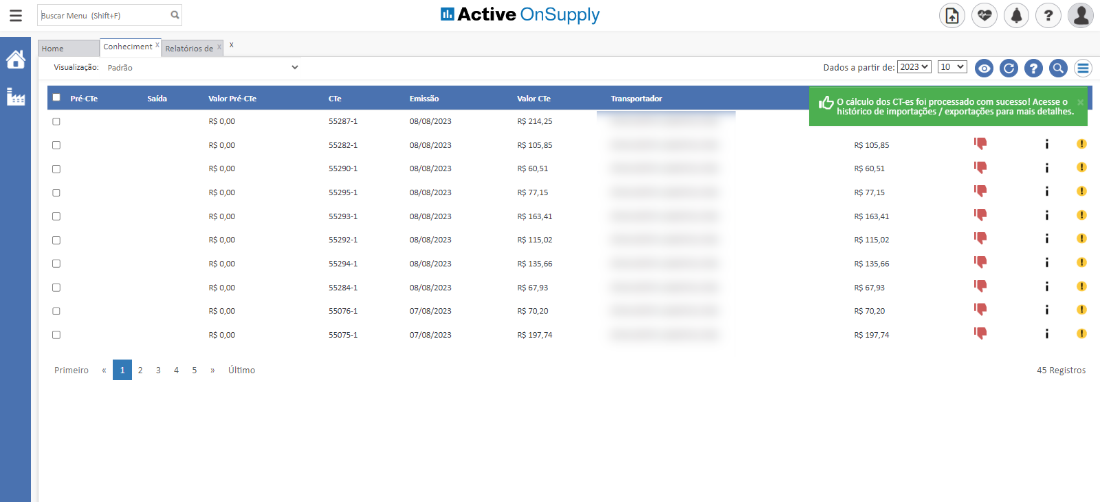
Task: Click the search magnifier in menu search
Action: (175, 15)
